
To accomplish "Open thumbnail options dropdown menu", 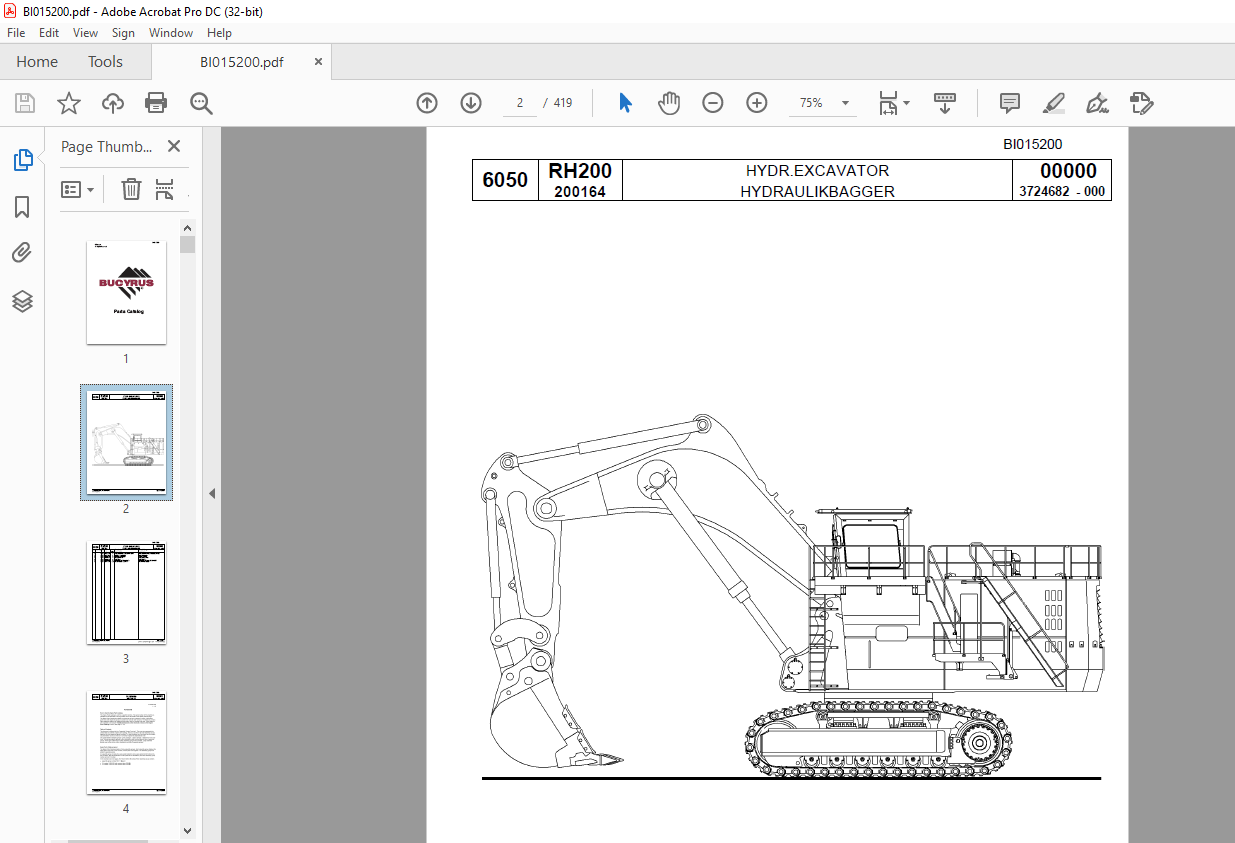I will [77, 189].
